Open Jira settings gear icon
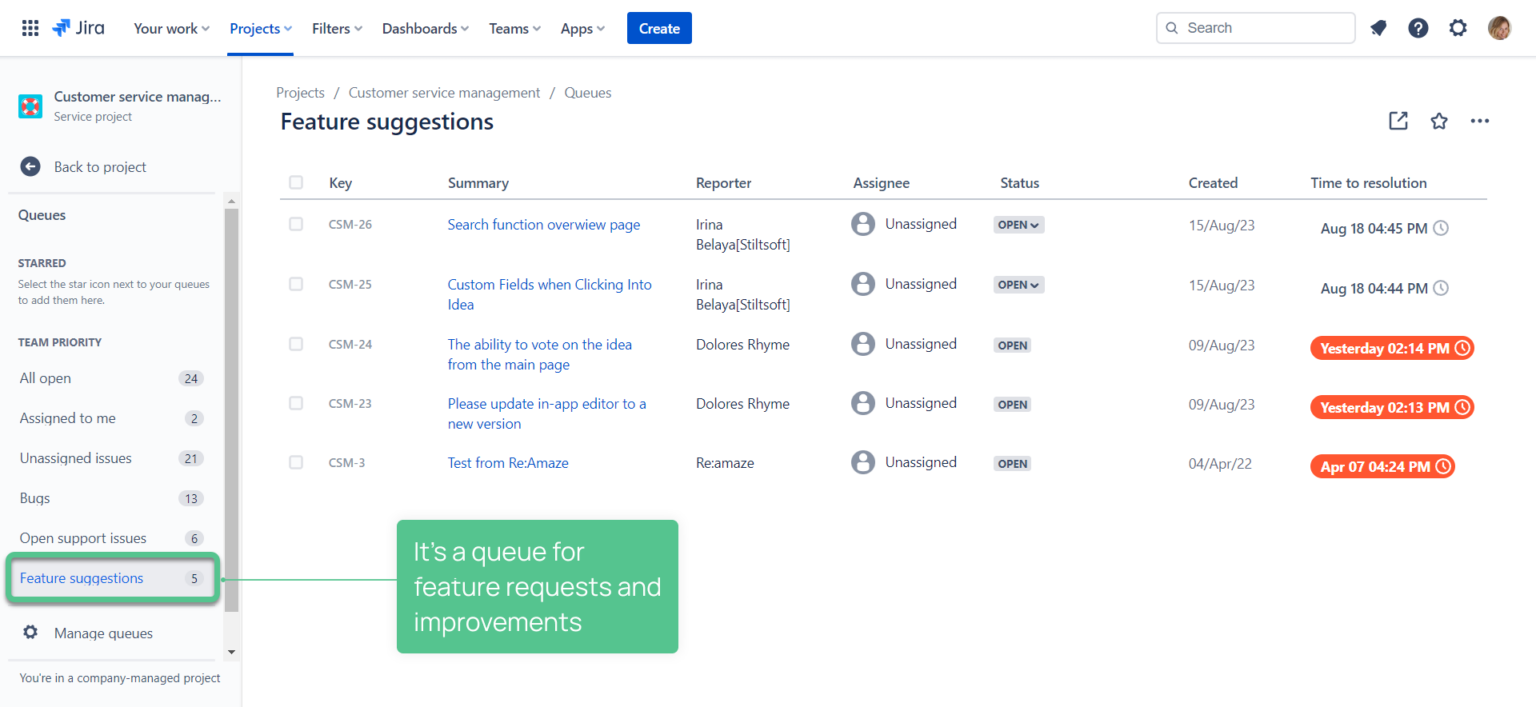This screenshot has width=1536, height=707. point(1458,27)
